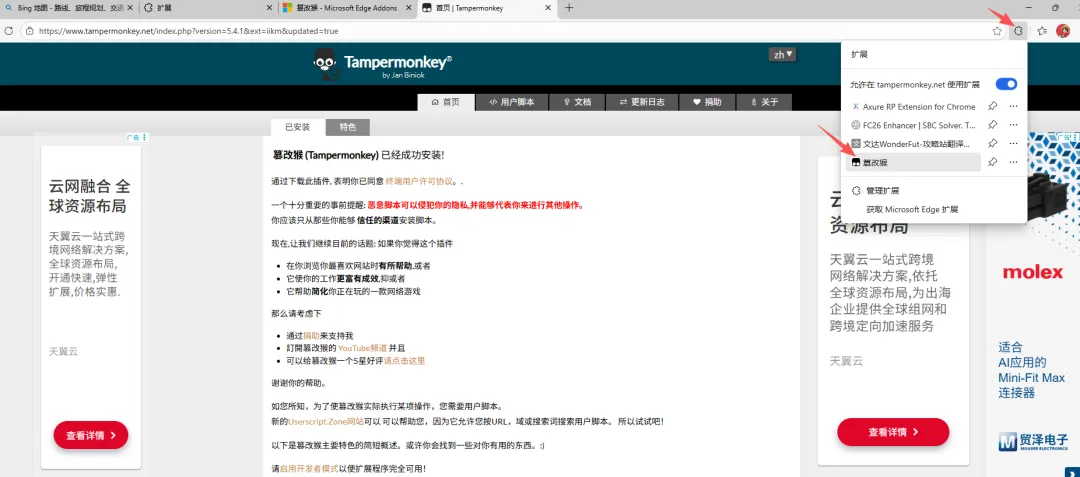
Task: Click the refresh icon beside address bar
Action: [9, 31]
